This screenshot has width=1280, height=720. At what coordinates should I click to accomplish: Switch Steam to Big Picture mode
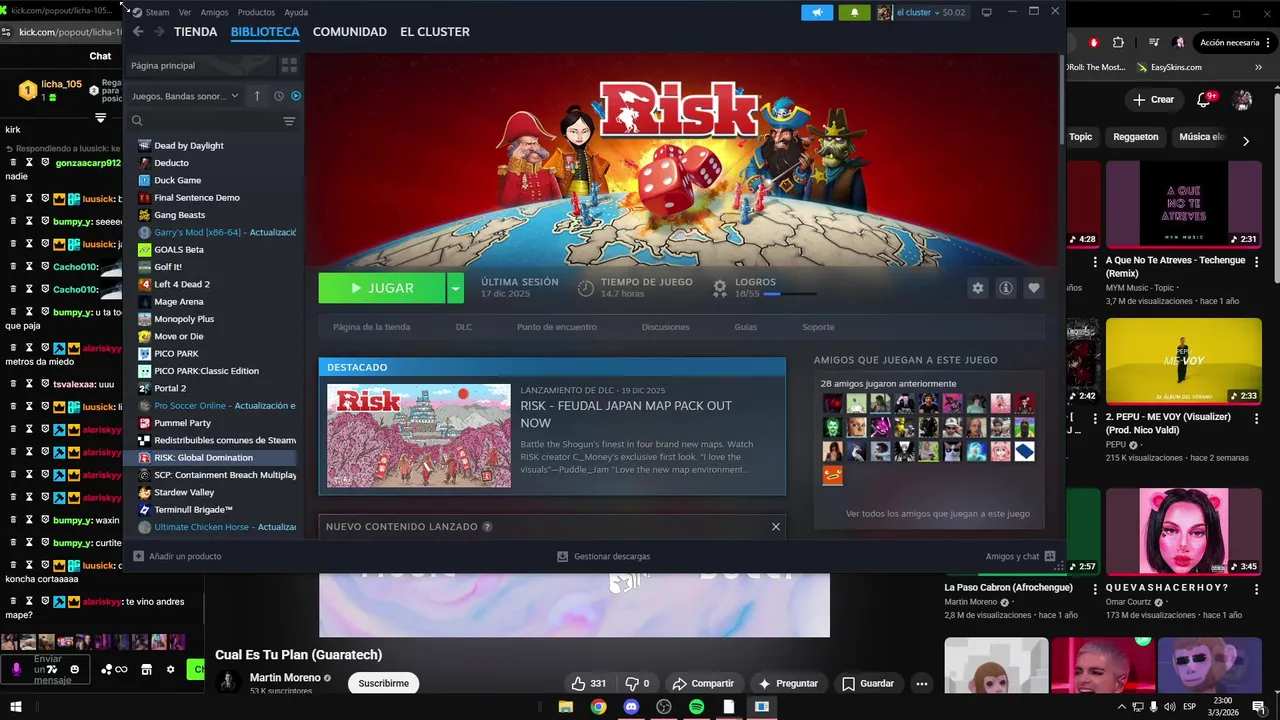click(986, 12)
